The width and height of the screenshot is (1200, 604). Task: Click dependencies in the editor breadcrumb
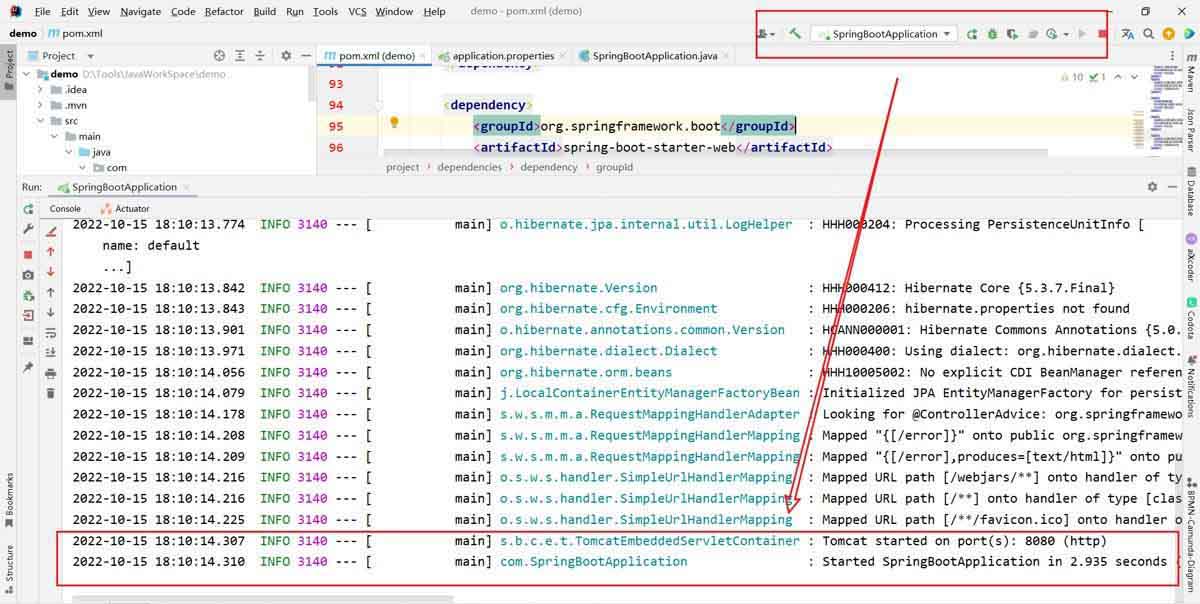coord(469,167)
